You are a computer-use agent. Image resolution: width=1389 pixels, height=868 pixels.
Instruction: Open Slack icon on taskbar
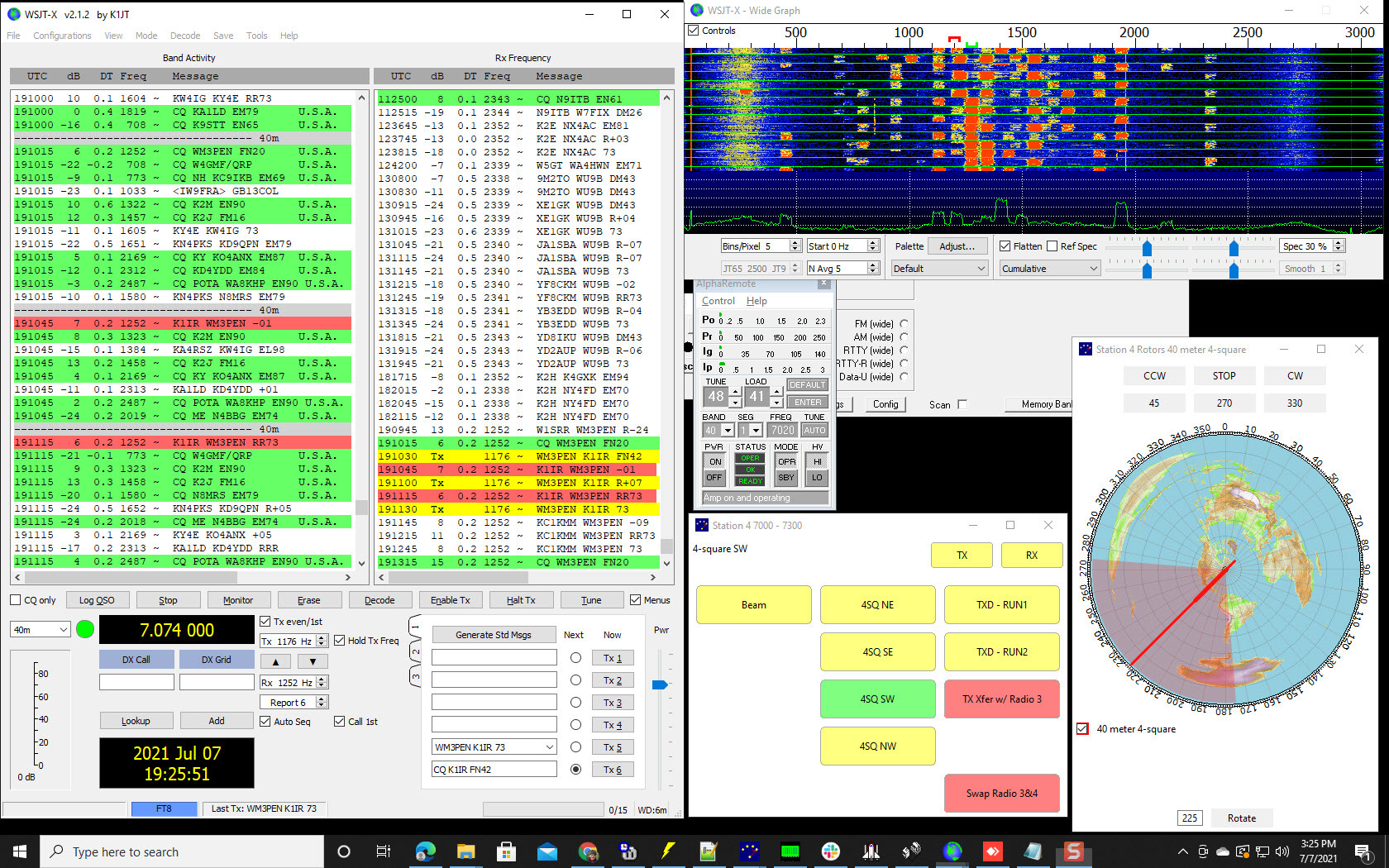[831, 851]
